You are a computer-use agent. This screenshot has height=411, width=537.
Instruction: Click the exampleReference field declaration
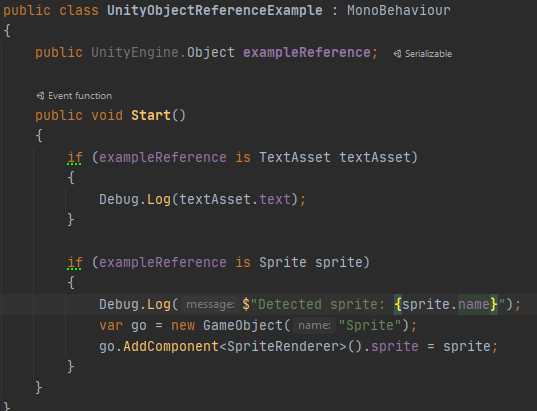(307, 52)
